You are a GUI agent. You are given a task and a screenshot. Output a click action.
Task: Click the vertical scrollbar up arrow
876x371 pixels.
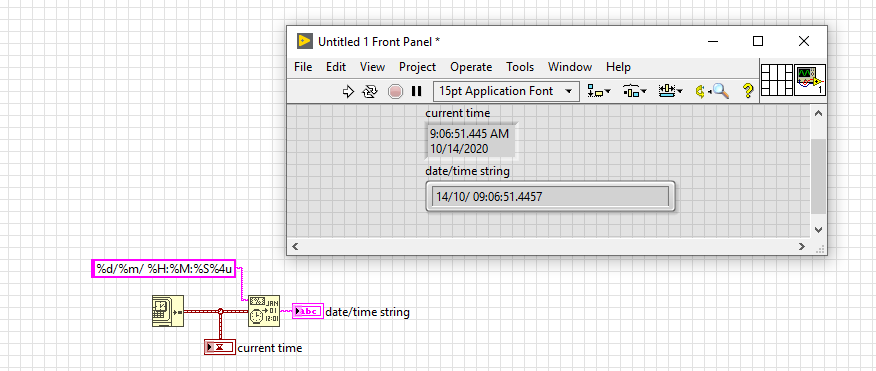[x=818, y=113]
